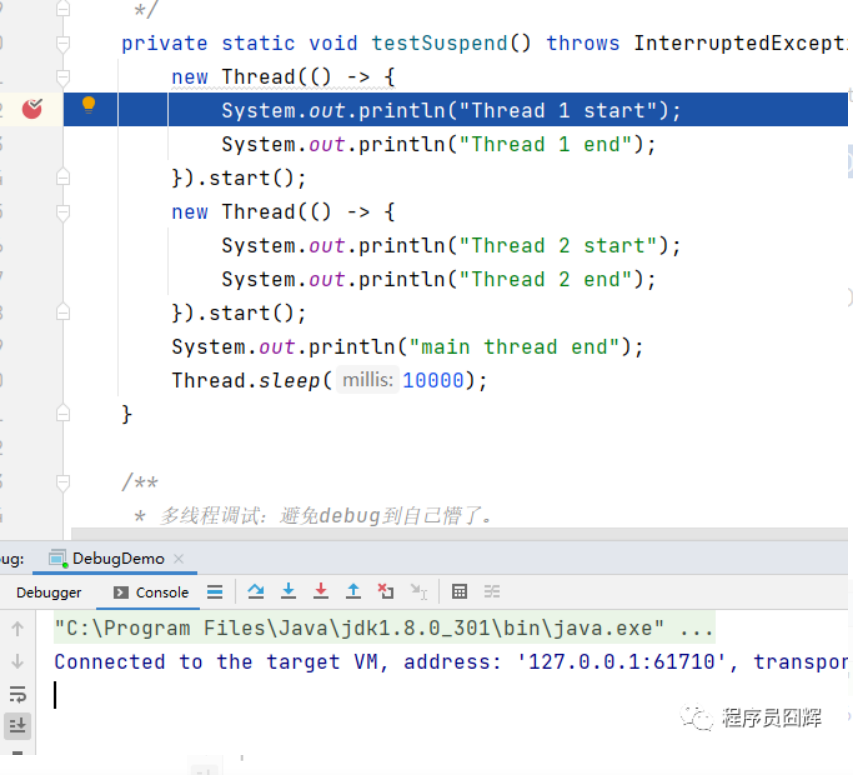The image size is (853, 782).
Task: Click the java.exe command line in console
Action: [x=384, y=629]
